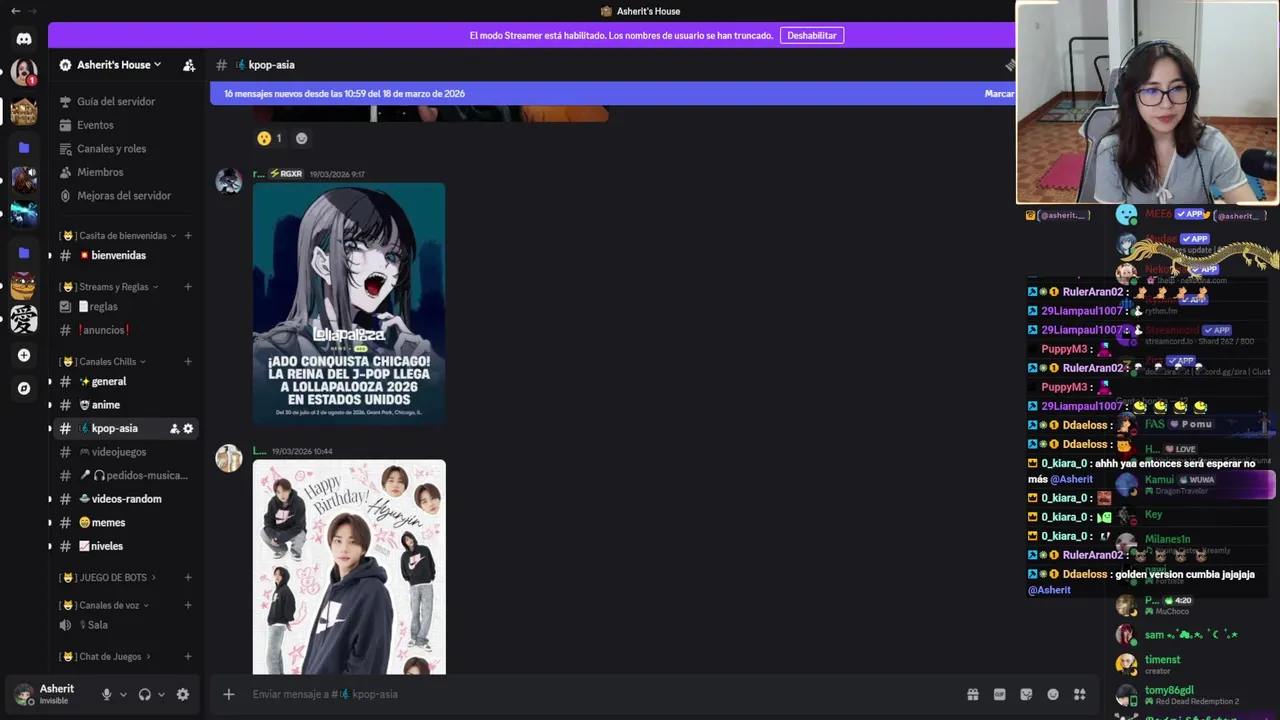Open the Discover servers compass icon
This screenshot has height=720, width=1280.
(x=24, y=388)
